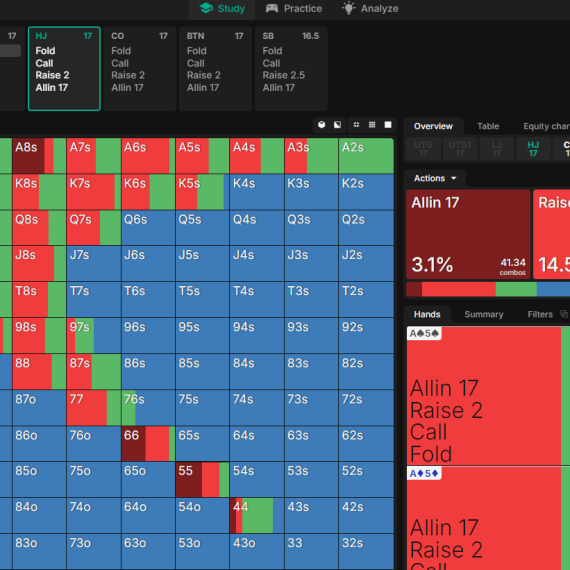Viewport: 570px width, 570px height.
Task: Select the Q7s hand cell
Action: (94, 228)
